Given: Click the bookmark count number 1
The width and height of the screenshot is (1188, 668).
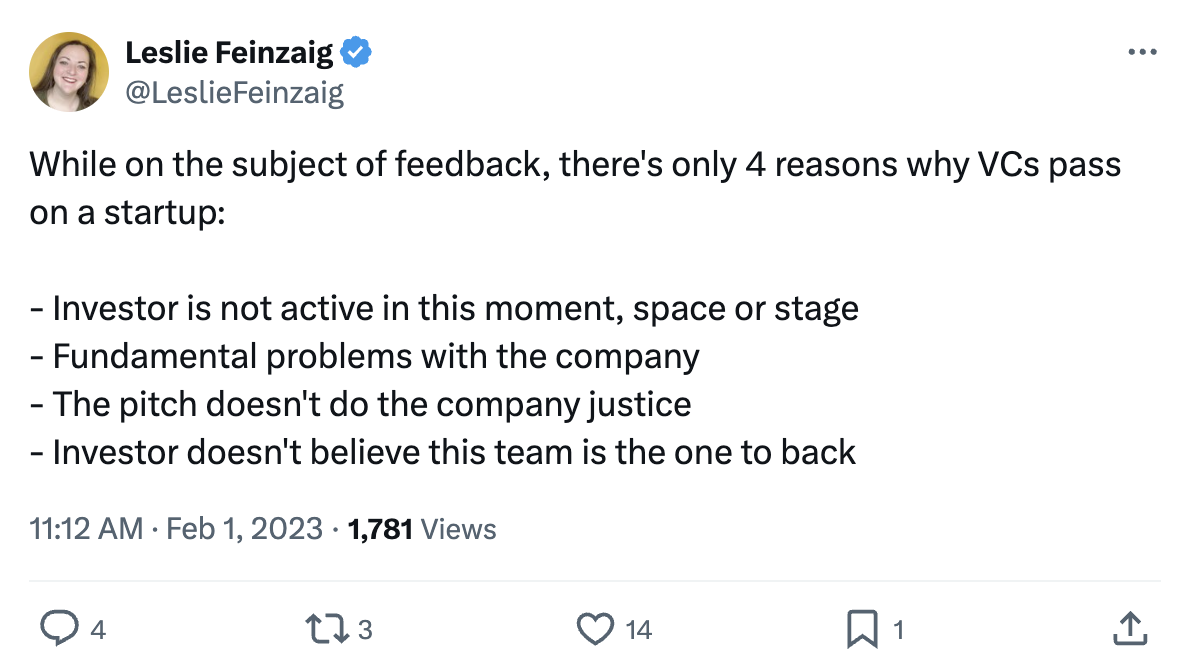Looking at the screenshot, I should pos(898,629).
